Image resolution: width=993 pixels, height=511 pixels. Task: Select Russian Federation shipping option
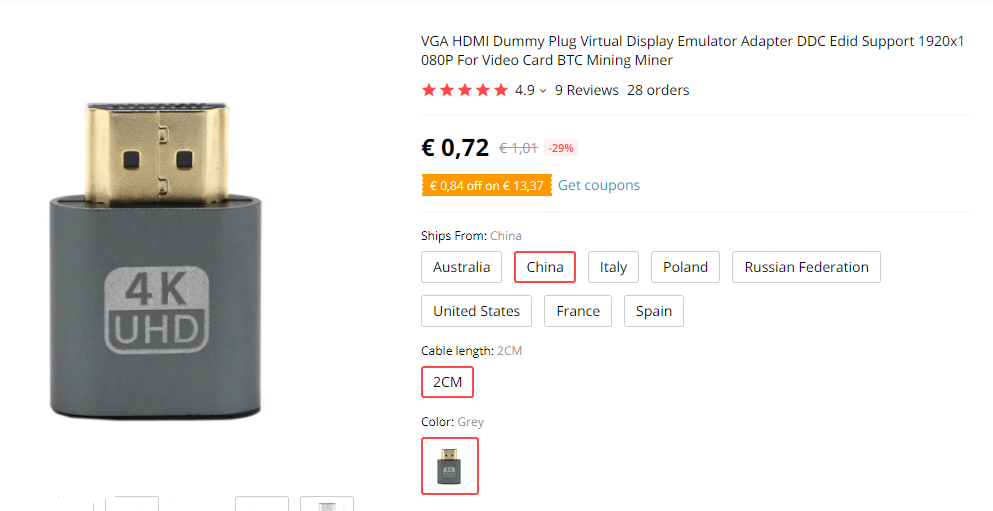806,267
